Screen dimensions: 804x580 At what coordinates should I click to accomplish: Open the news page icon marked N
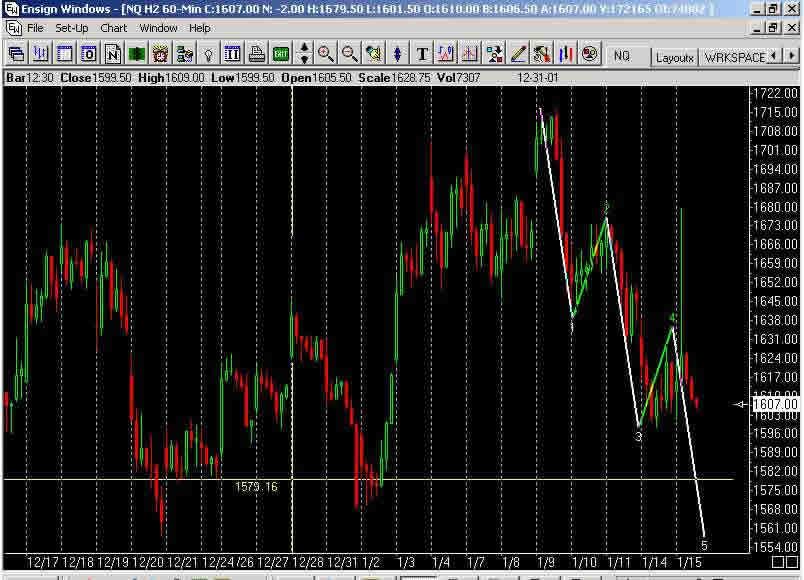(x=113, y=54)
